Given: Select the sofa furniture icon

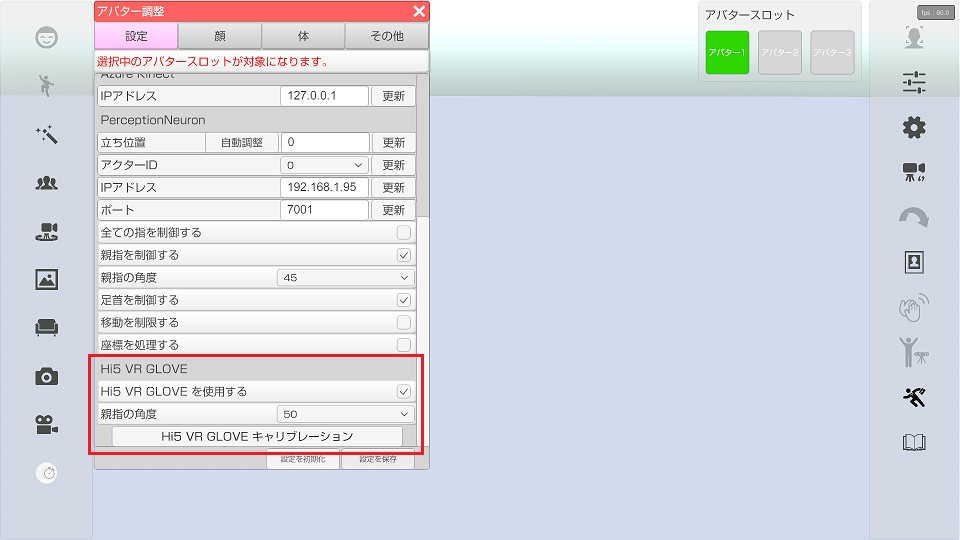Looking at the screenshot, I should [47, 328].
